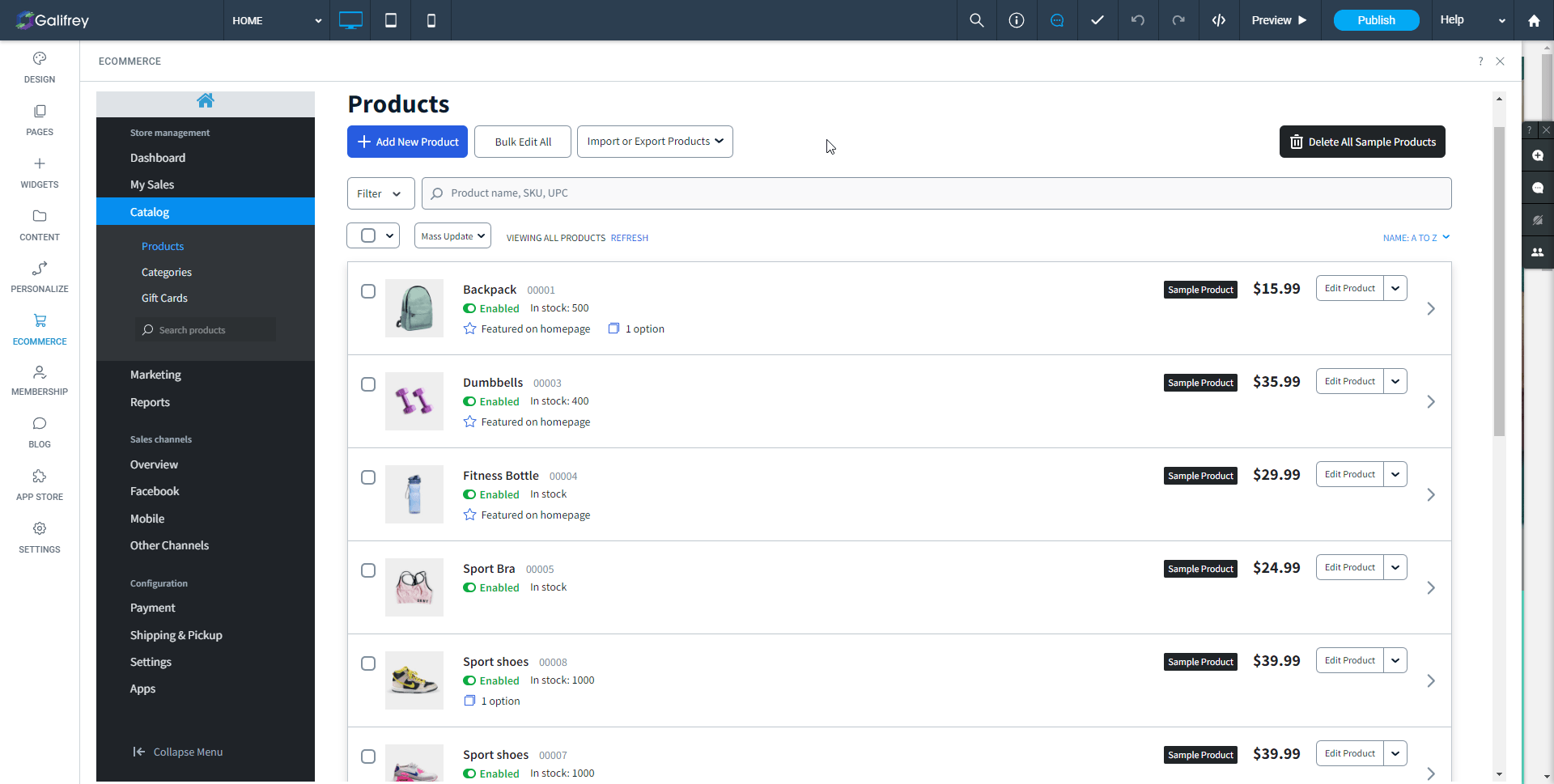Image resolution: width=1554 pixels, height=784 pixels.
Task: Open the Mass Update dropdown
Action: 453,235
